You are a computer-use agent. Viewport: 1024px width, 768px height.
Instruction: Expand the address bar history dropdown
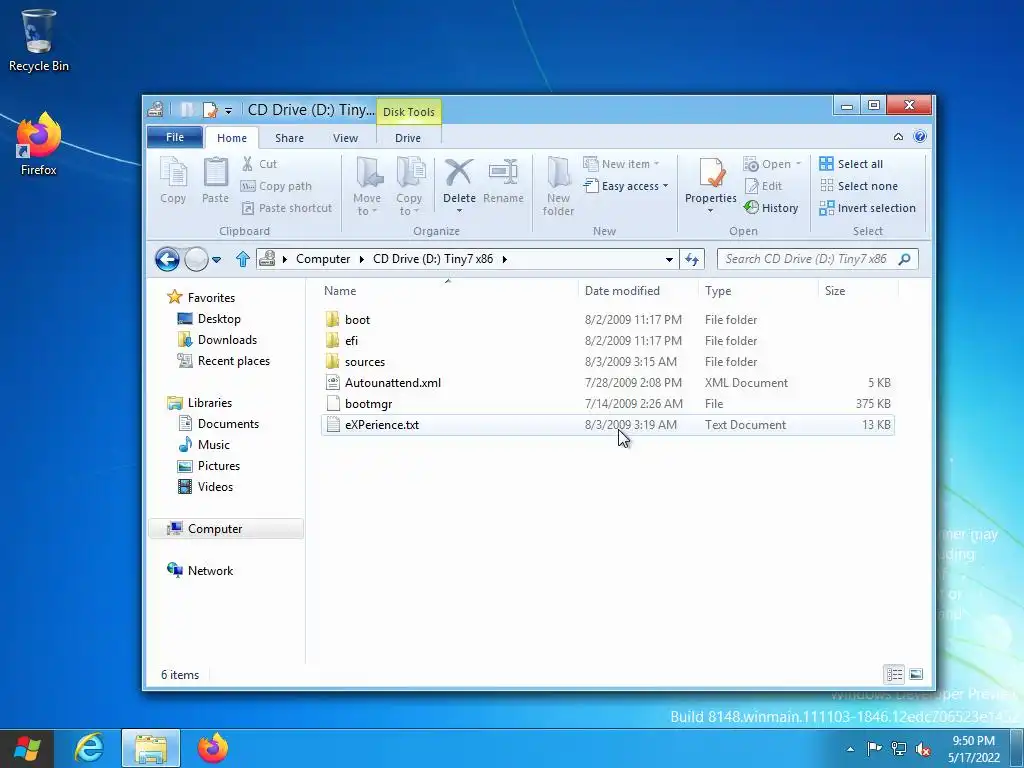click(669, 259)
